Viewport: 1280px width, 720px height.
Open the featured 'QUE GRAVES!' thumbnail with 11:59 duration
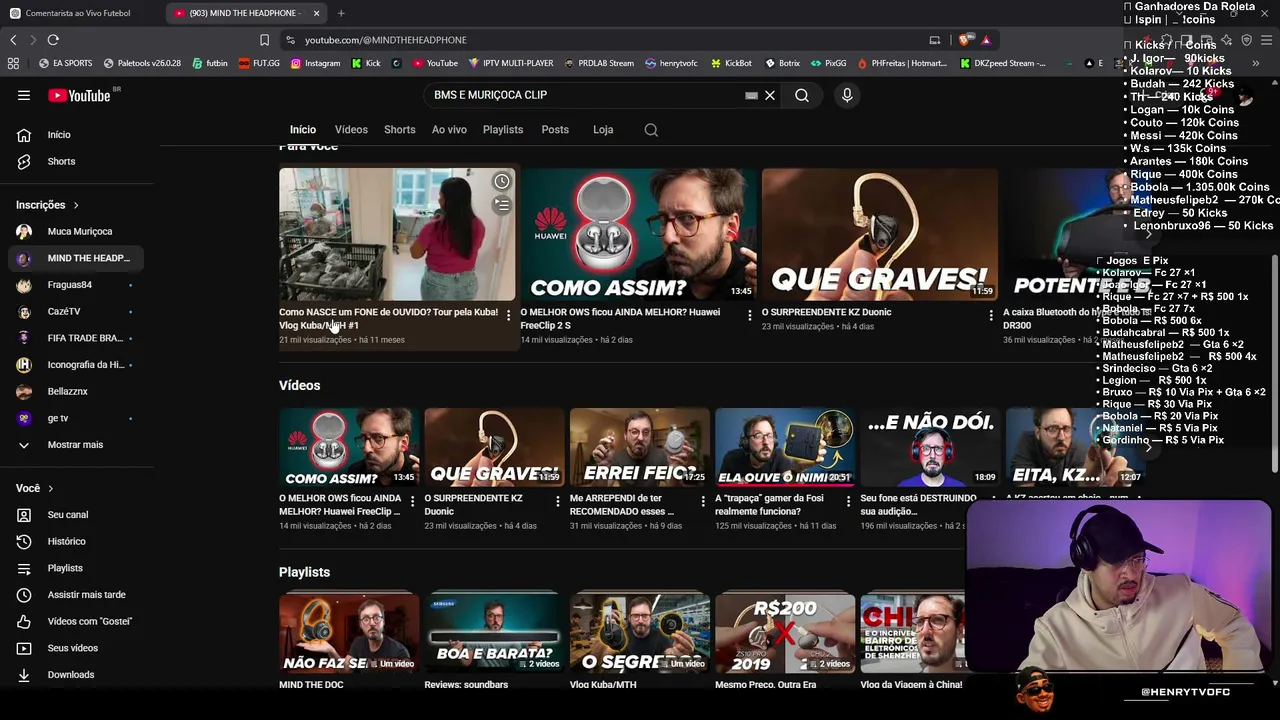point(880,234)
